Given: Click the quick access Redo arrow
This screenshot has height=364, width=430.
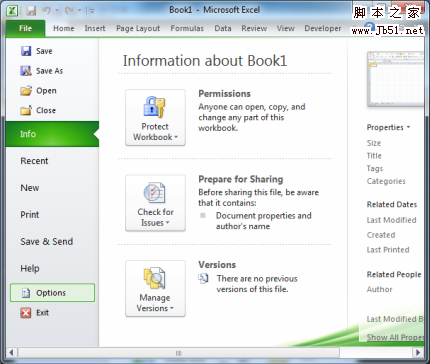Looking at the screenshot, I should click(x=69, y=11).
